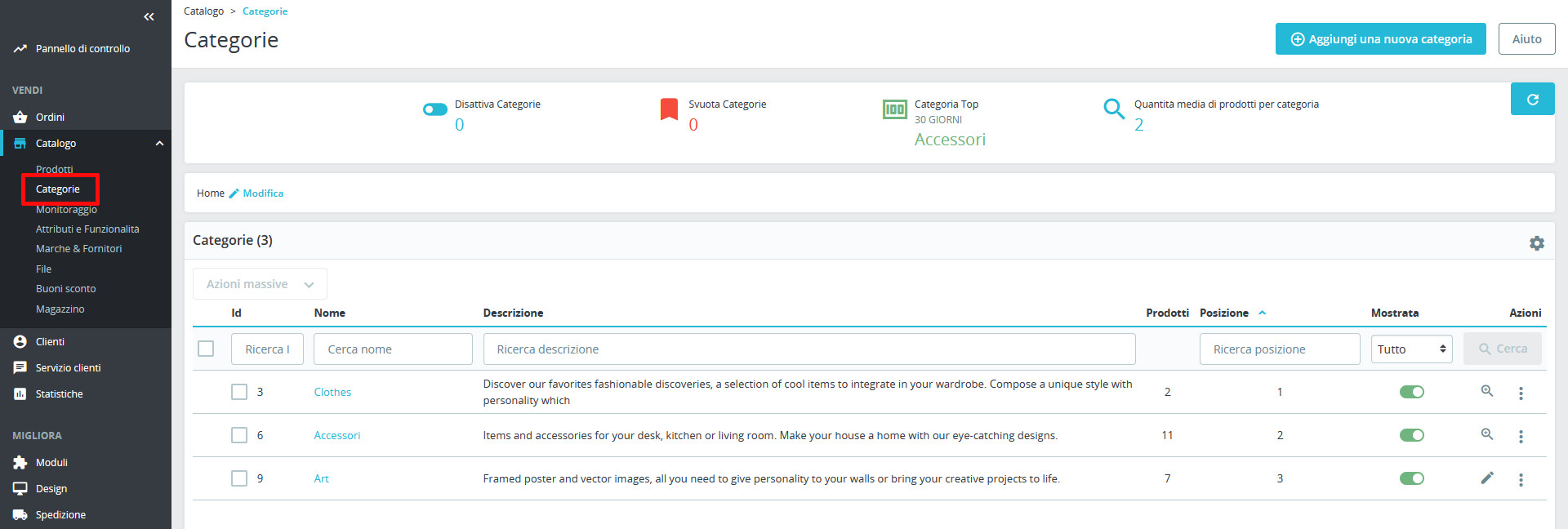Viewport: 1568px width, 529px height.
Task: Click Catalogo in the breadcrumb
Action: click(x=203, y=11)
